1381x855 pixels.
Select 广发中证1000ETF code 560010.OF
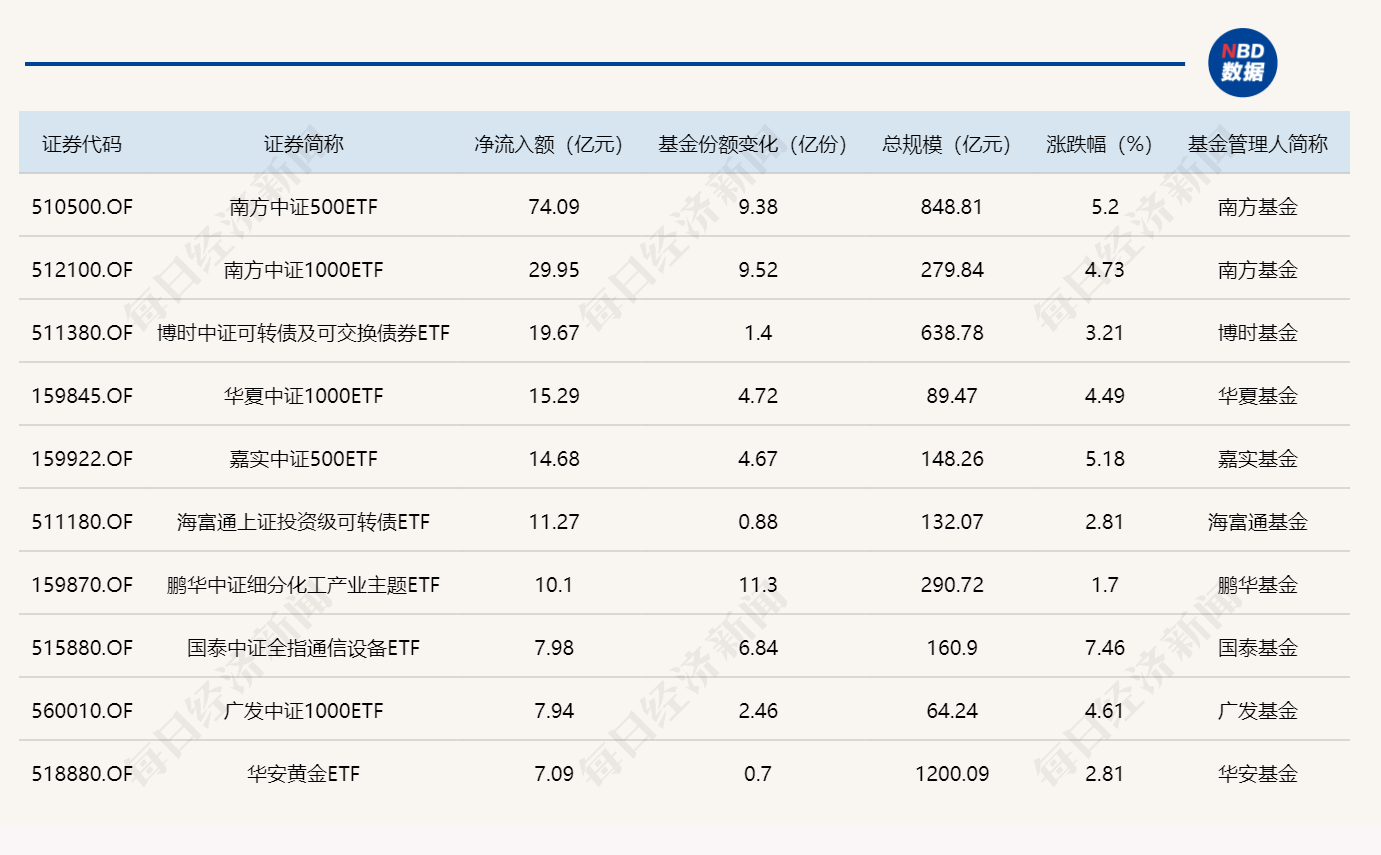coord(81,711)
